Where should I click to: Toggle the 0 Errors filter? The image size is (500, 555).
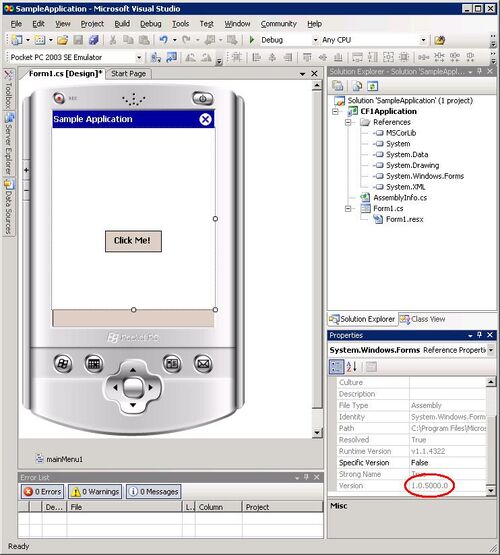pyautogui.click(x=43, y=492)
